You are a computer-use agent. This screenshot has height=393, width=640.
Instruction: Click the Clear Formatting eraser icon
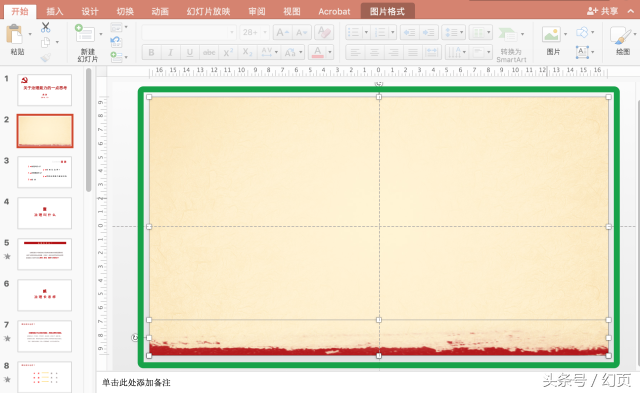324,32
